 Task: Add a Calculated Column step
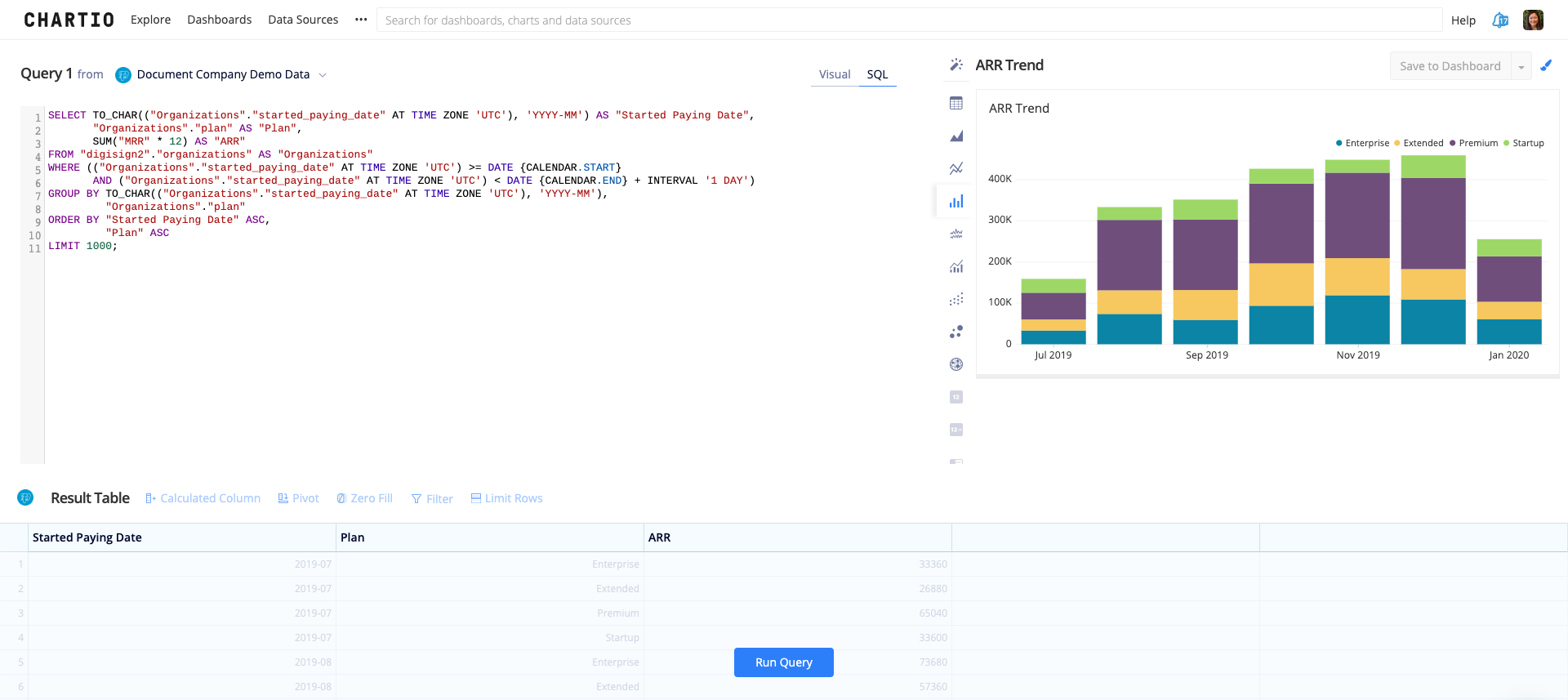[x=203, y=498]
